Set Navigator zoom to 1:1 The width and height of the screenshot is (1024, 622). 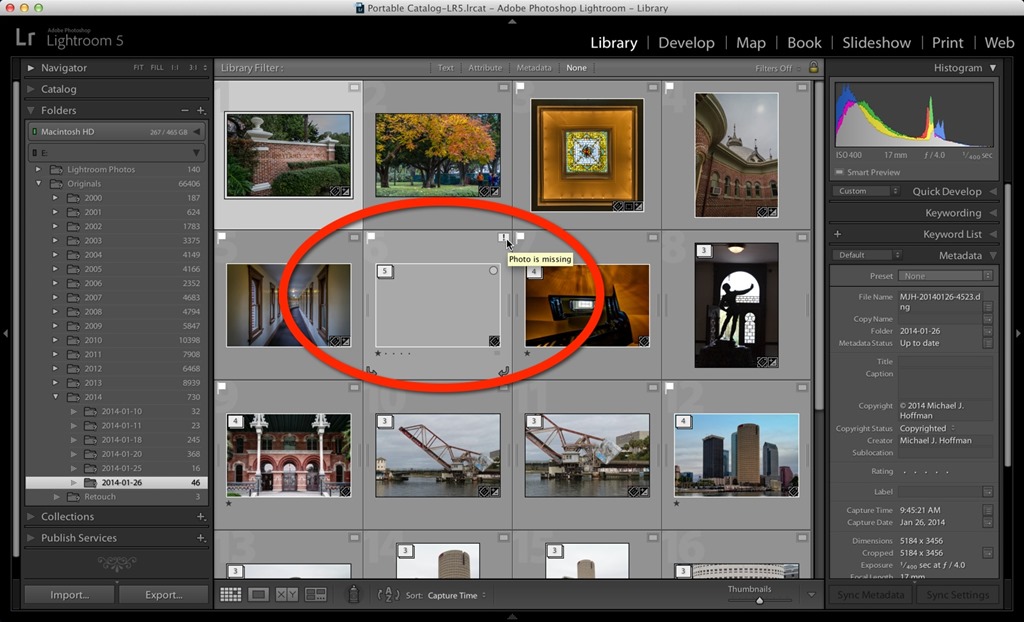coord(175,68)
